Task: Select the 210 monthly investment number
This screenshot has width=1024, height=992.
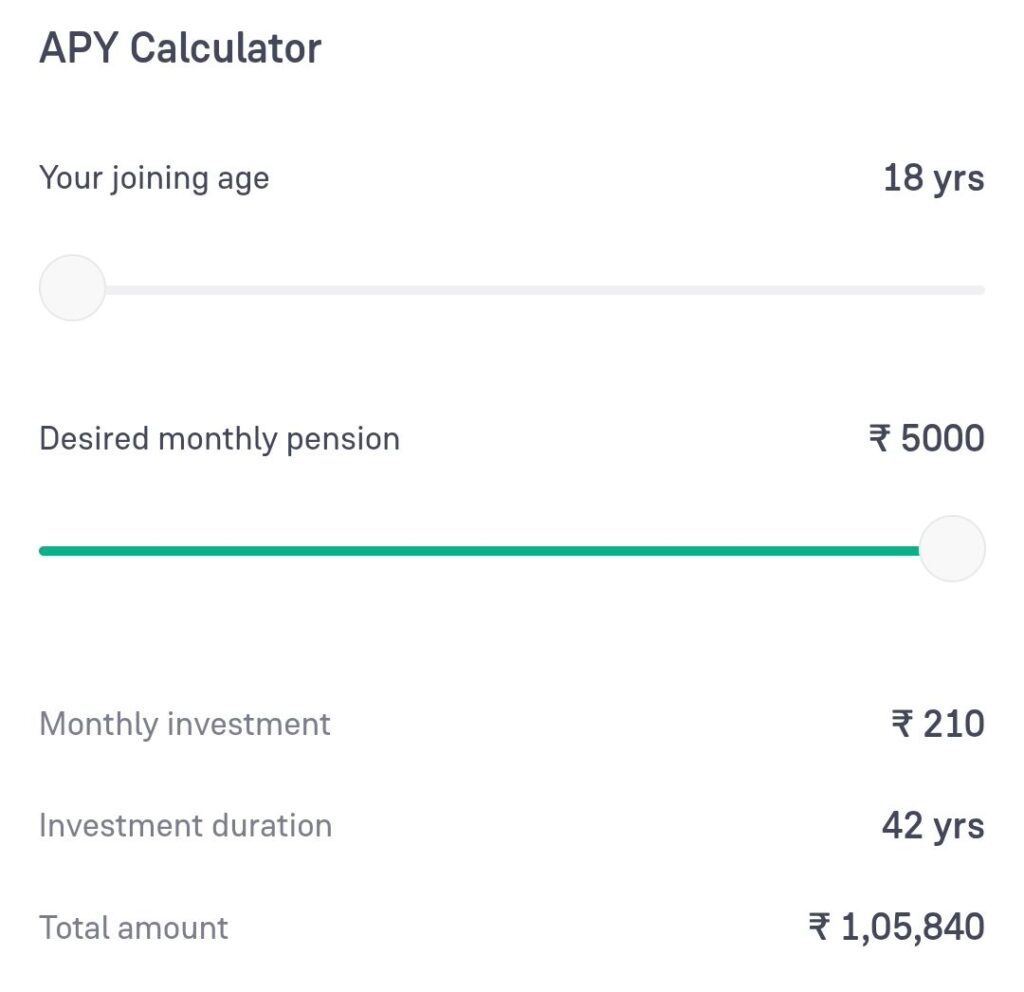Action: [954, 724]
